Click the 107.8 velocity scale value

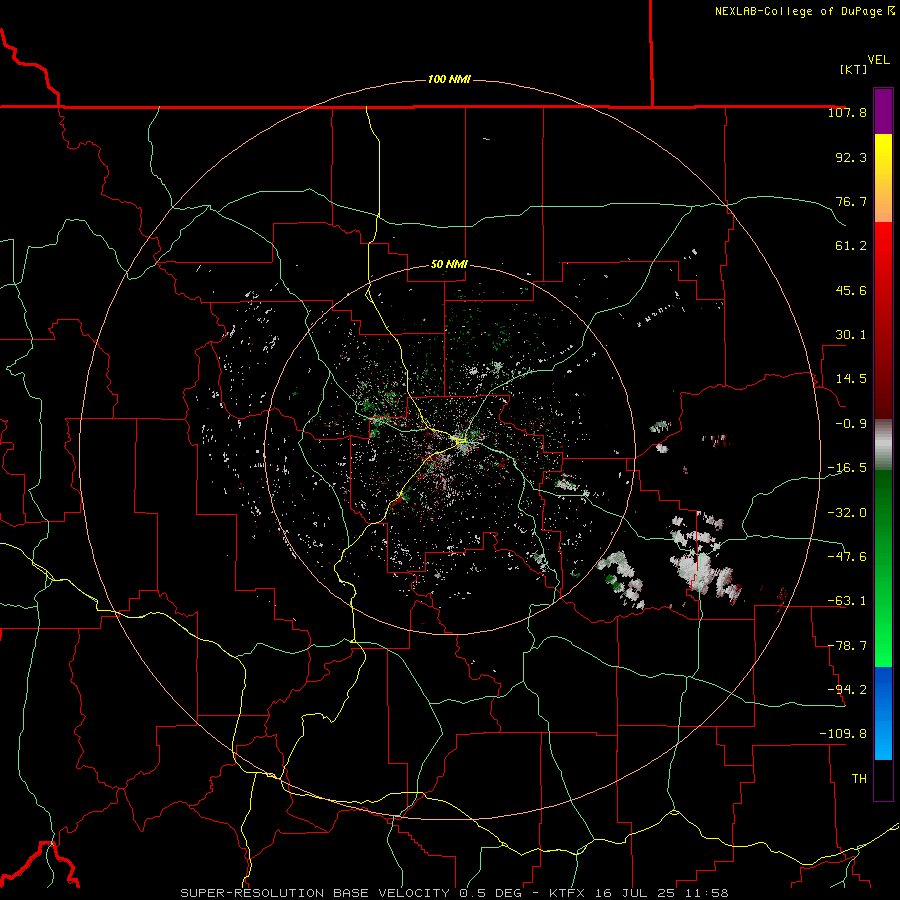pos(847,112)
